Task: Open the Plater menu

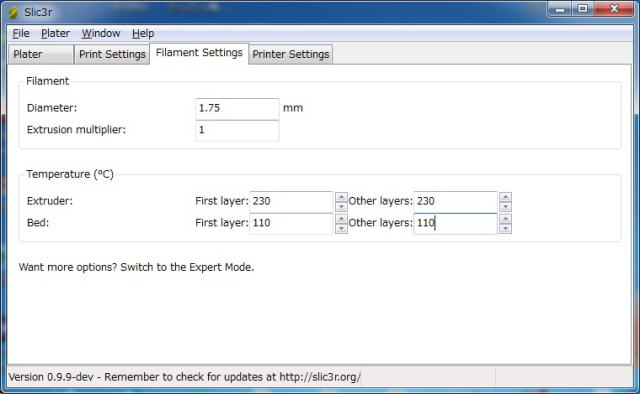Action: (55, 33)
